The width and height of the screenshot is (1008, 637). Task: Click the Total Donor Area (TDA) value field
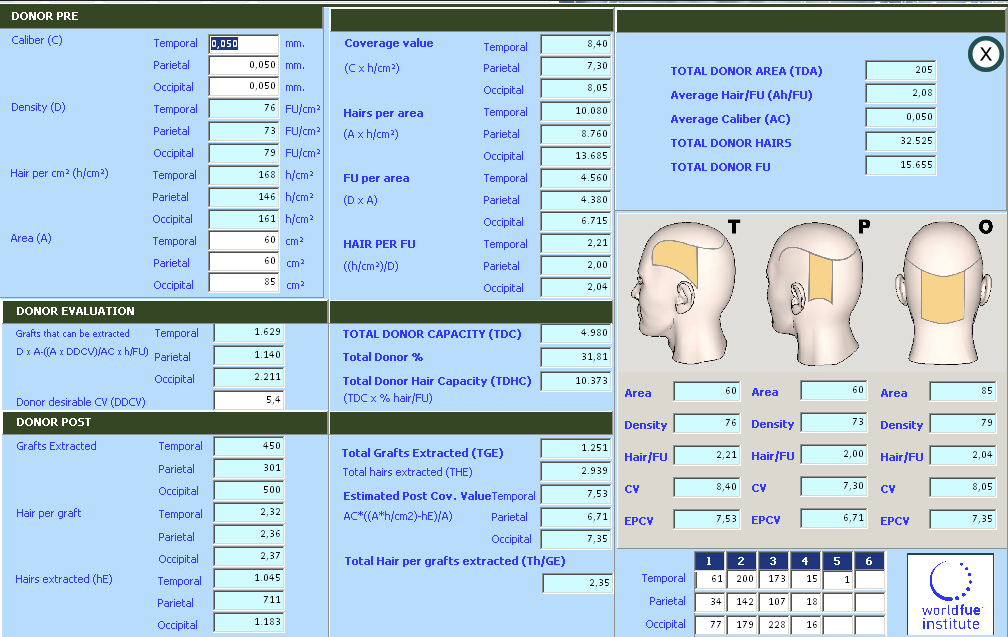[x=900, y=70]
